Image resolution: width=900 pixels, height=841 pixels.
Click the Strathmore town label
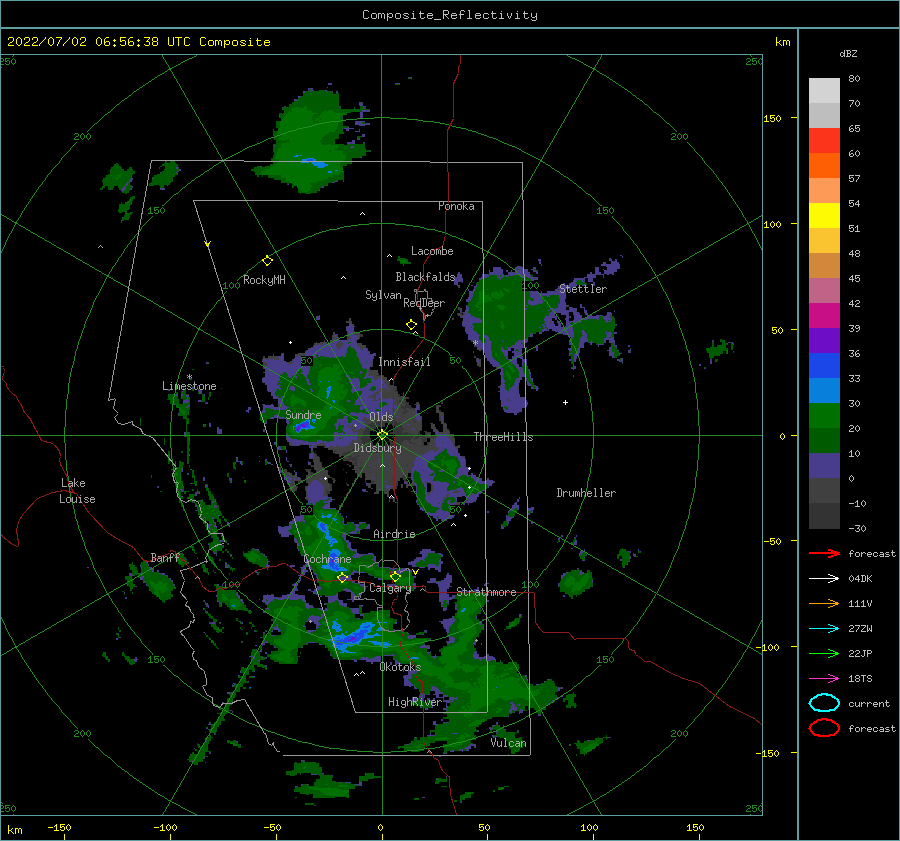(x=486, y=592)
